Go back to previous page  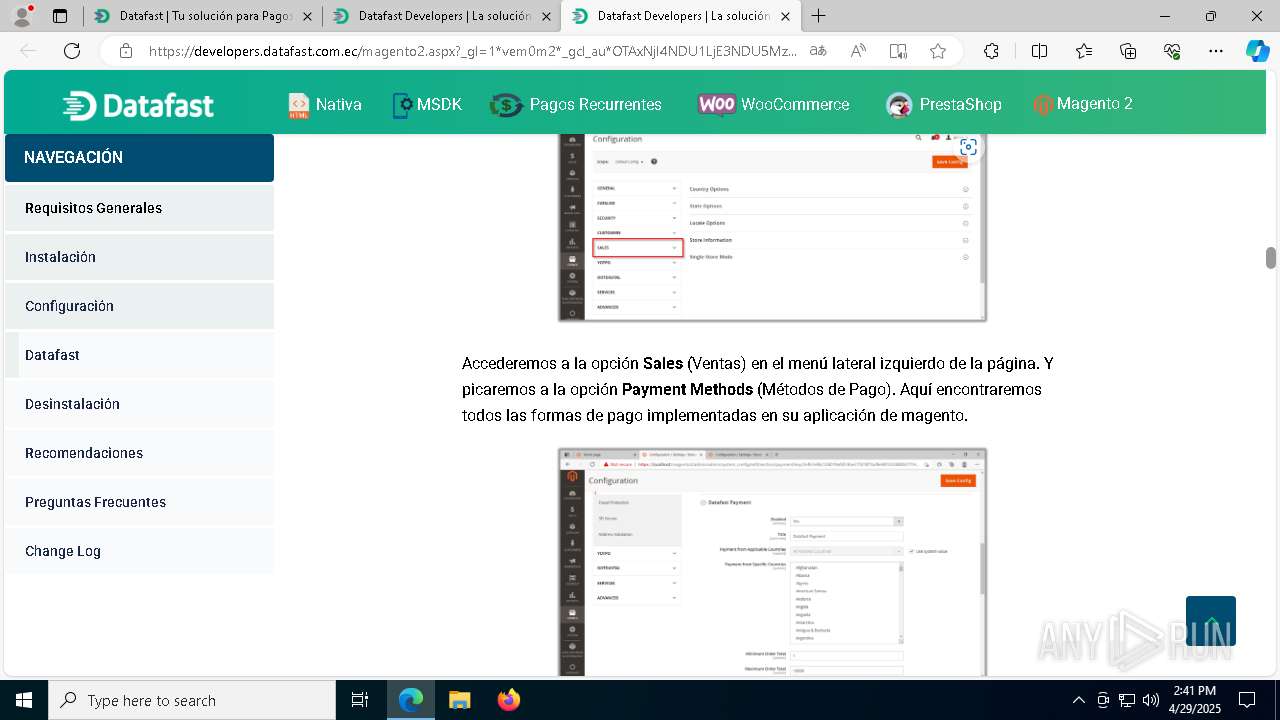coord(28,51)
